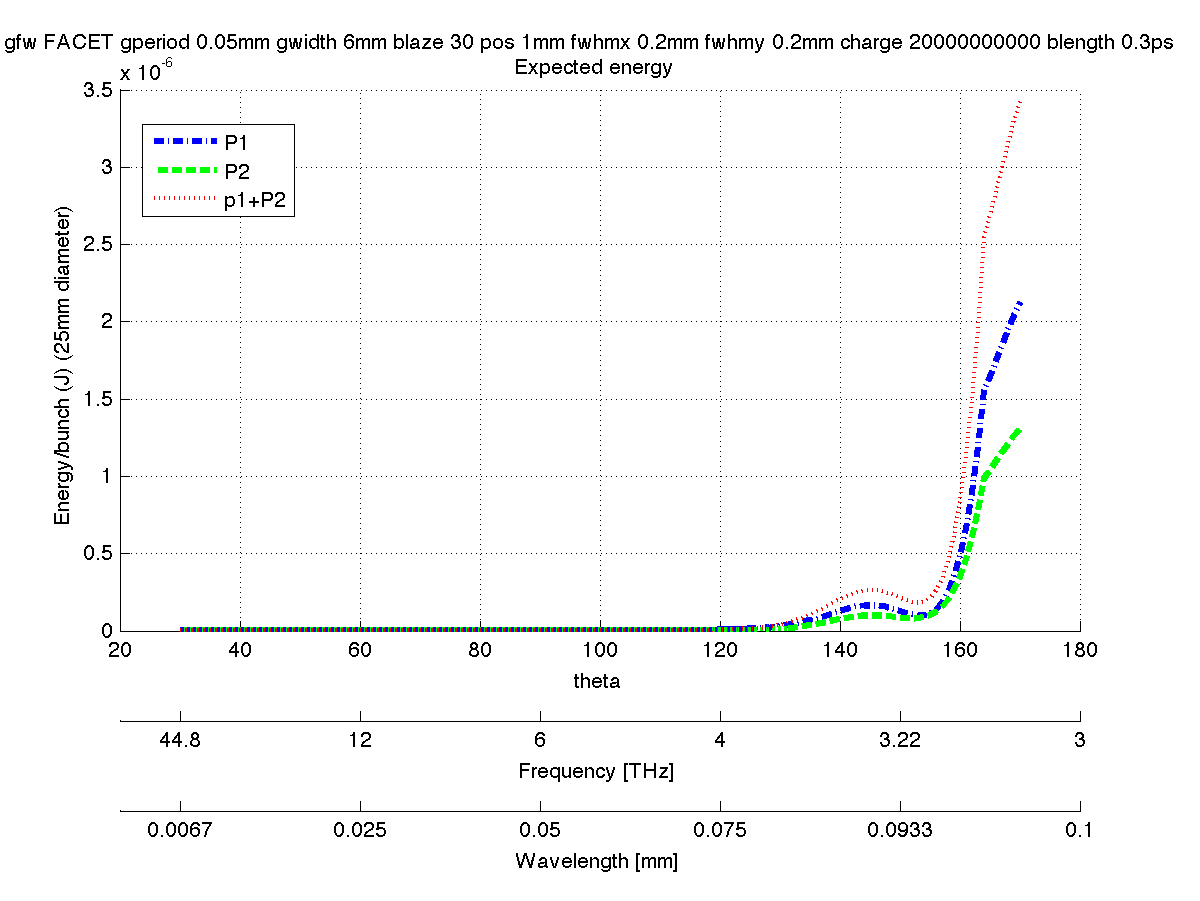
Task: Click the frequency tick label 44.8
Action: click(180, 740)
